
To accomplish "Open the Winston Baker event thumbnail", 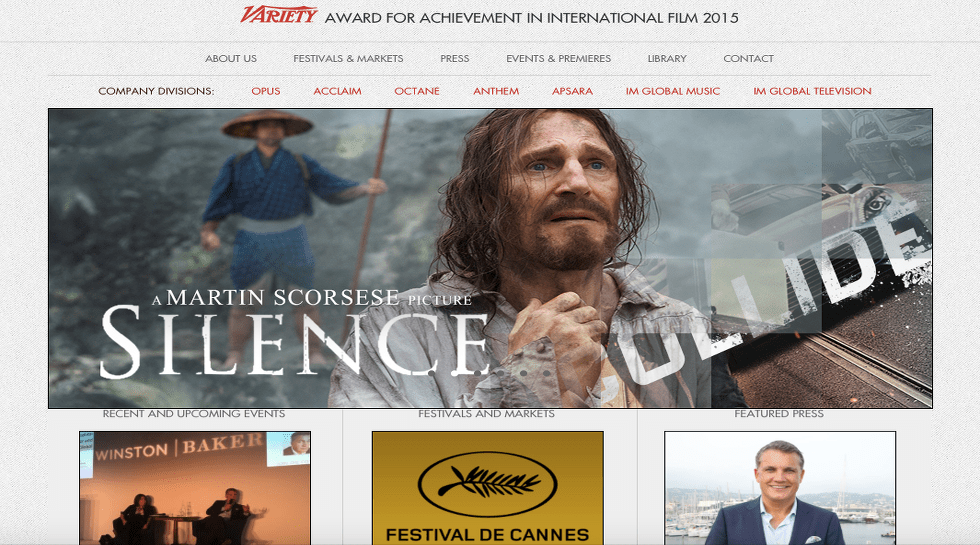I will (x=195, y=487).
